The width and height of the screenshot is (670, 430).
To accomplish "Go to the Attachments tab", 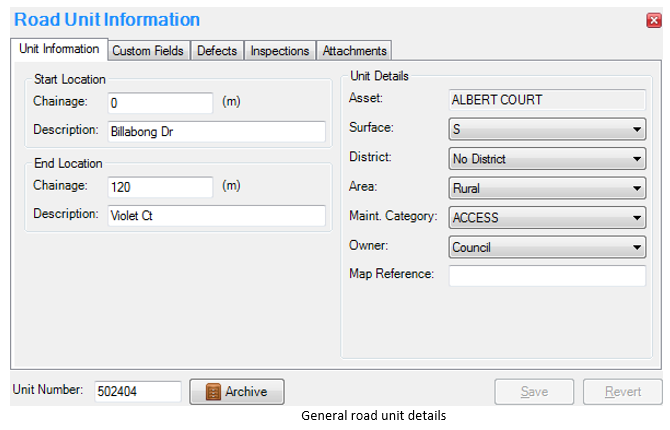I will click(x=354, y=50).
